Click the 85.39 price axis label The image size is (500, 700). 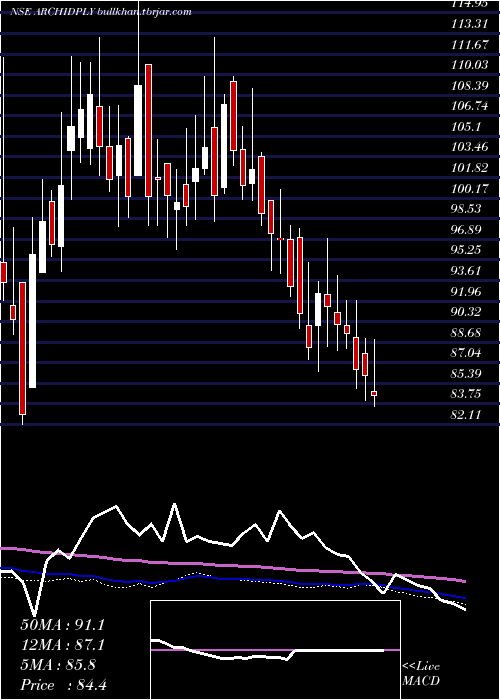[465, 373]
